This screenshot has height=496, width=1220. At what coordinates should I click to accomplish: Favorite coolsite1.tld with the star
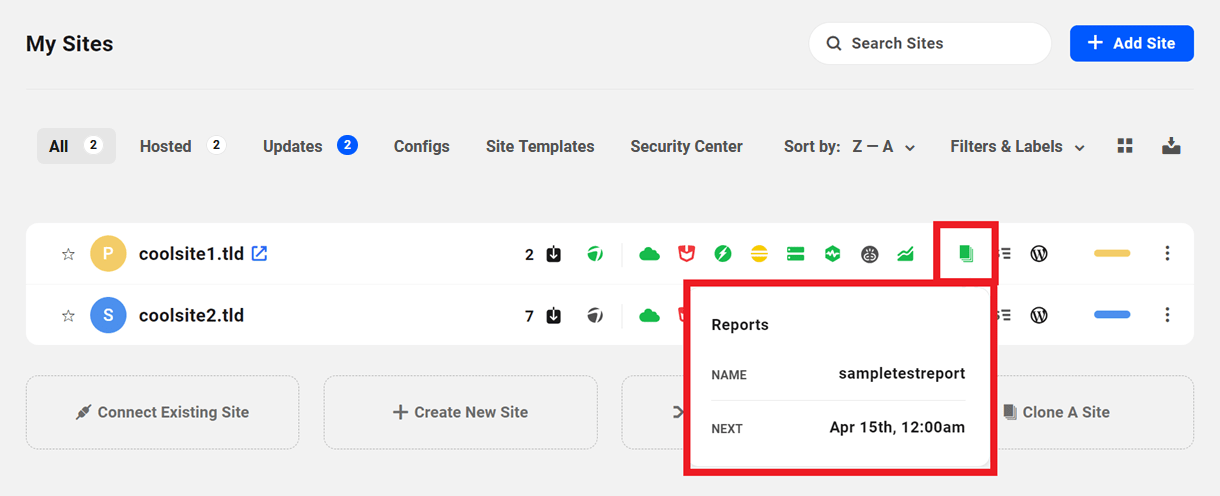tap(68, 254)
